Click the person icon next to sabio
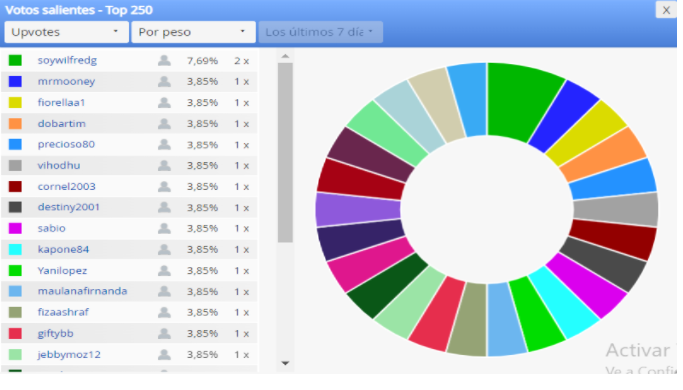The width and height of the screenshot is (683, 390). [164, 228]
